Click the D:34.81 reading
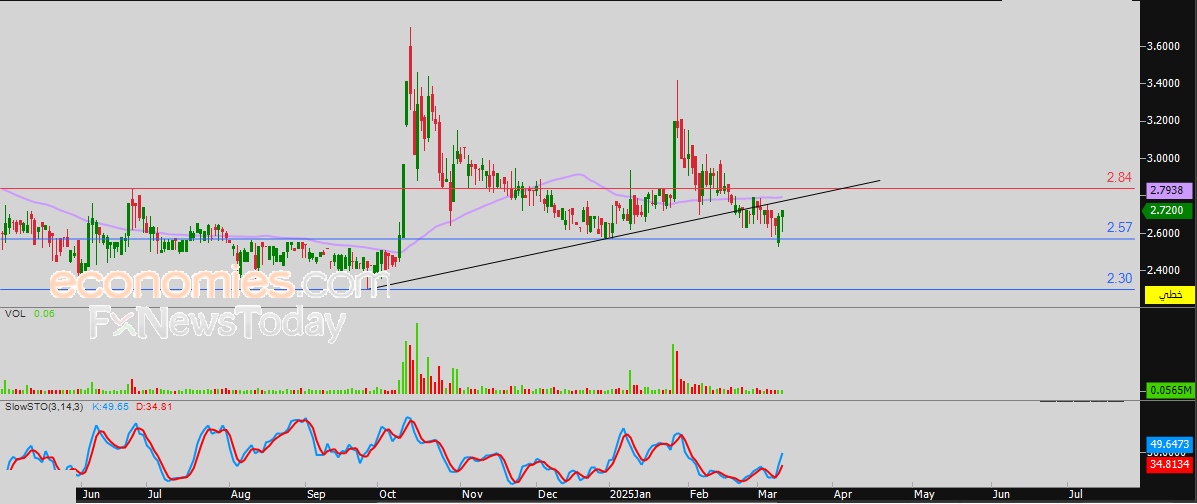The width and height of the screenshot is (1197, 504). tap(154, 406)
